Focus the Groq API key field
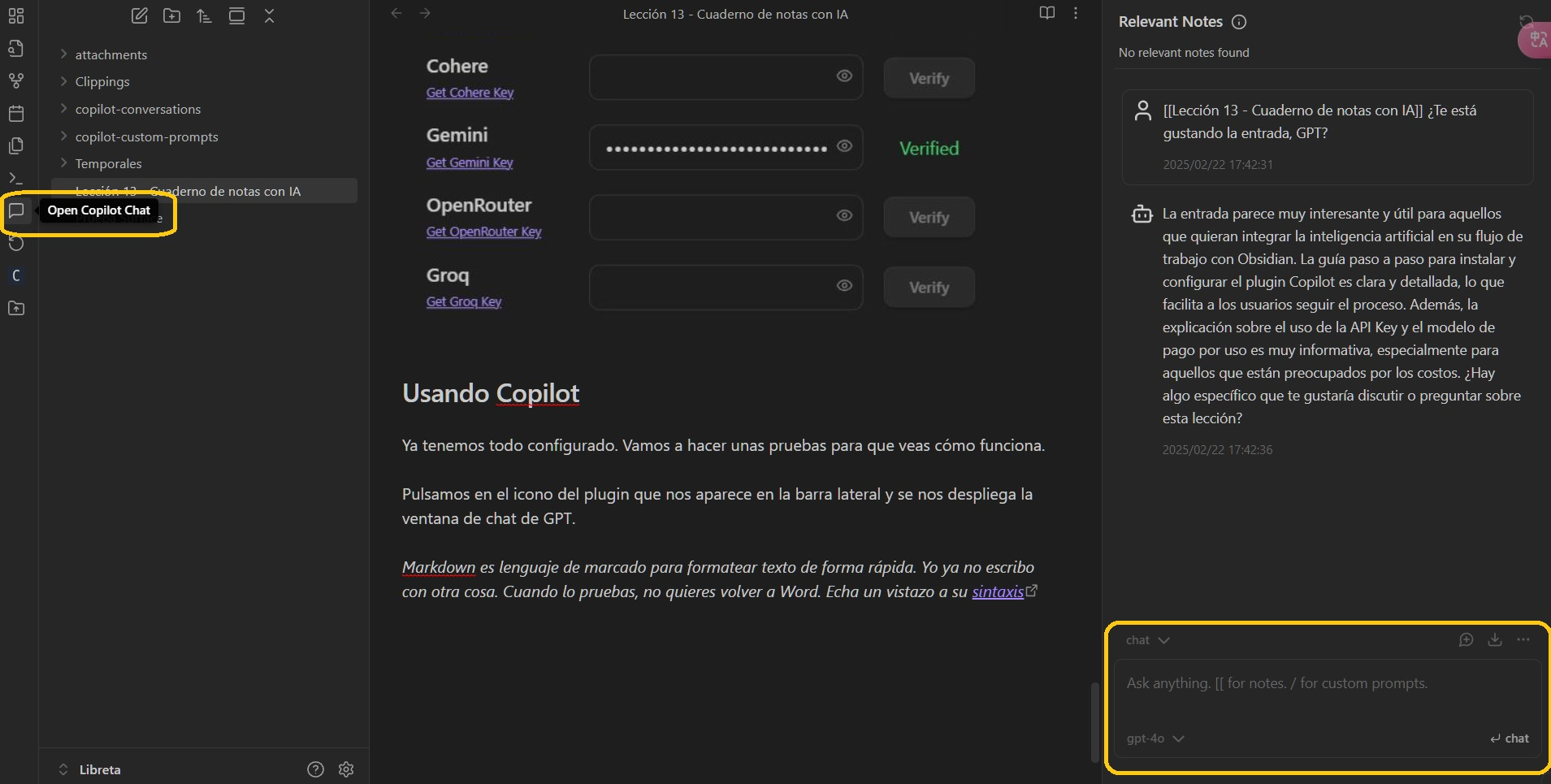Viewport: 1551px width, 784px height. pos(726,287)
